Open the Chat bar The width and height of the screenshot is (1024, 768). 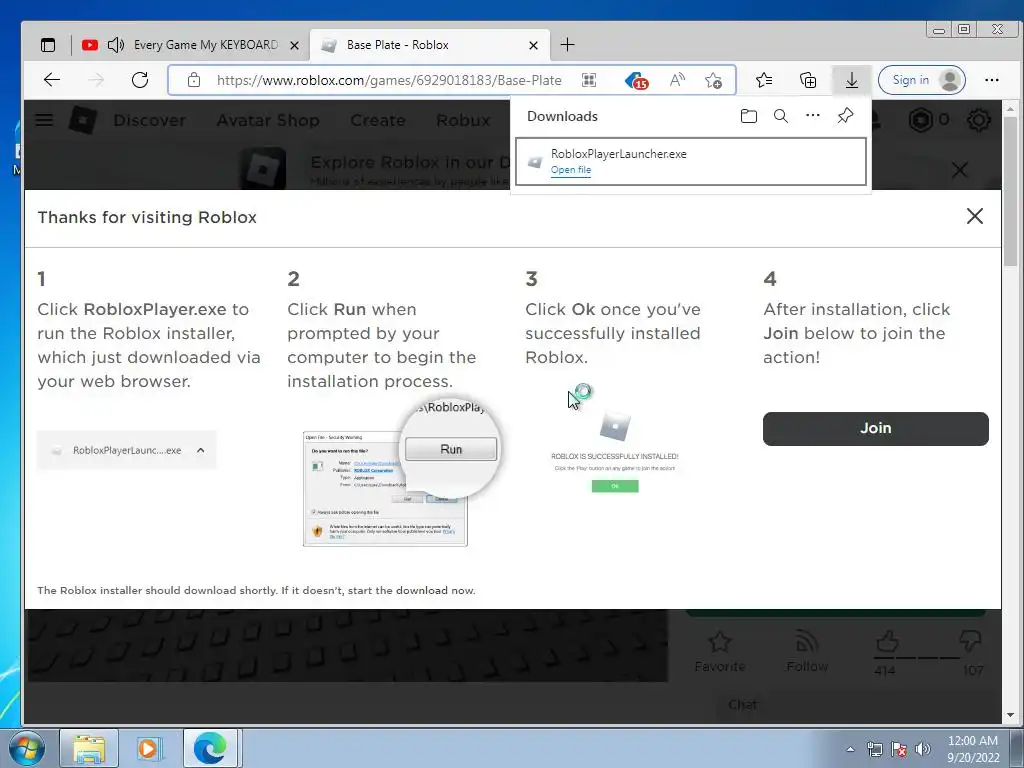(743, 705)
